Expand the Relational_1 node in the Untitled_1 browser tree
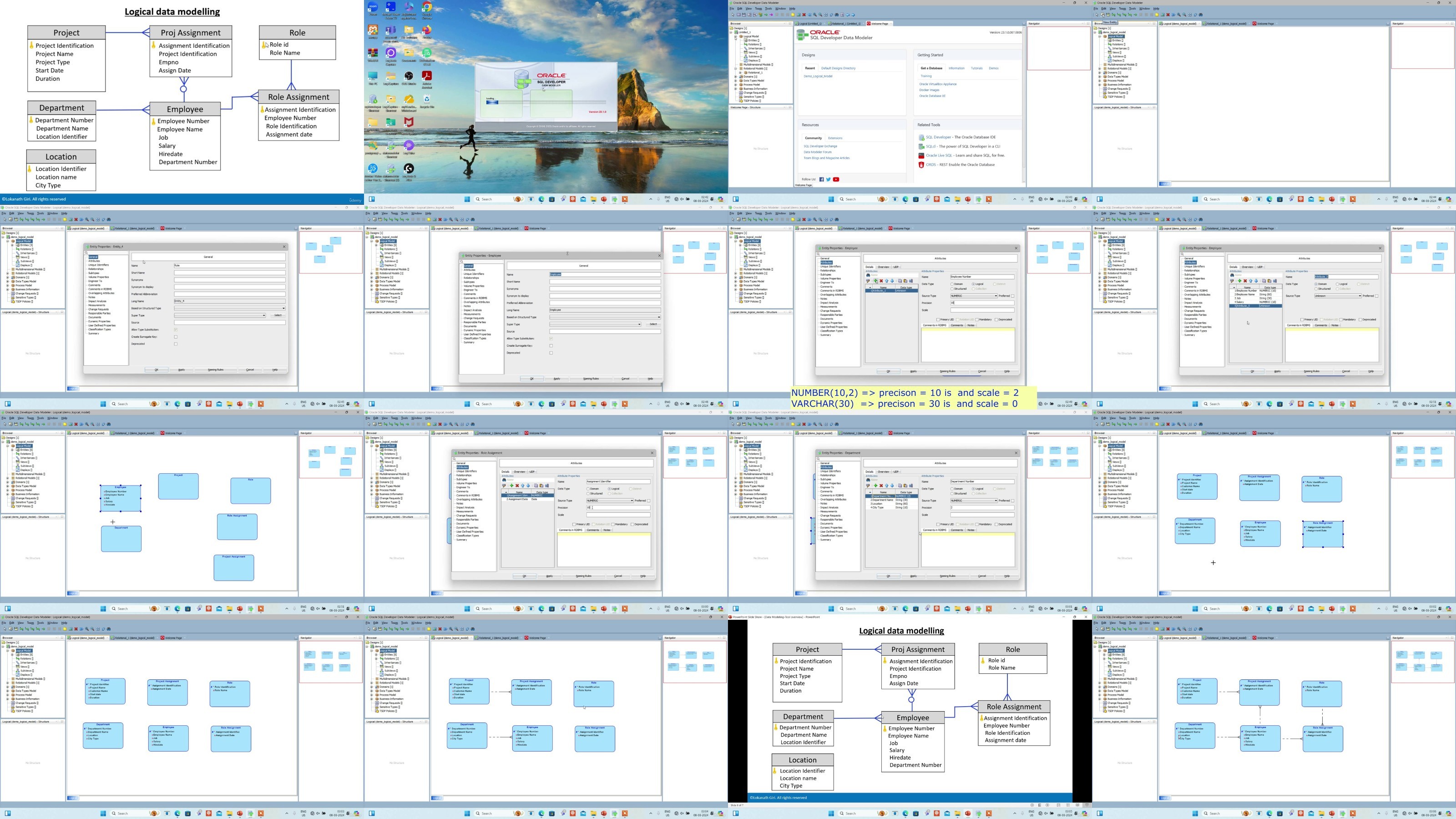 740,72
